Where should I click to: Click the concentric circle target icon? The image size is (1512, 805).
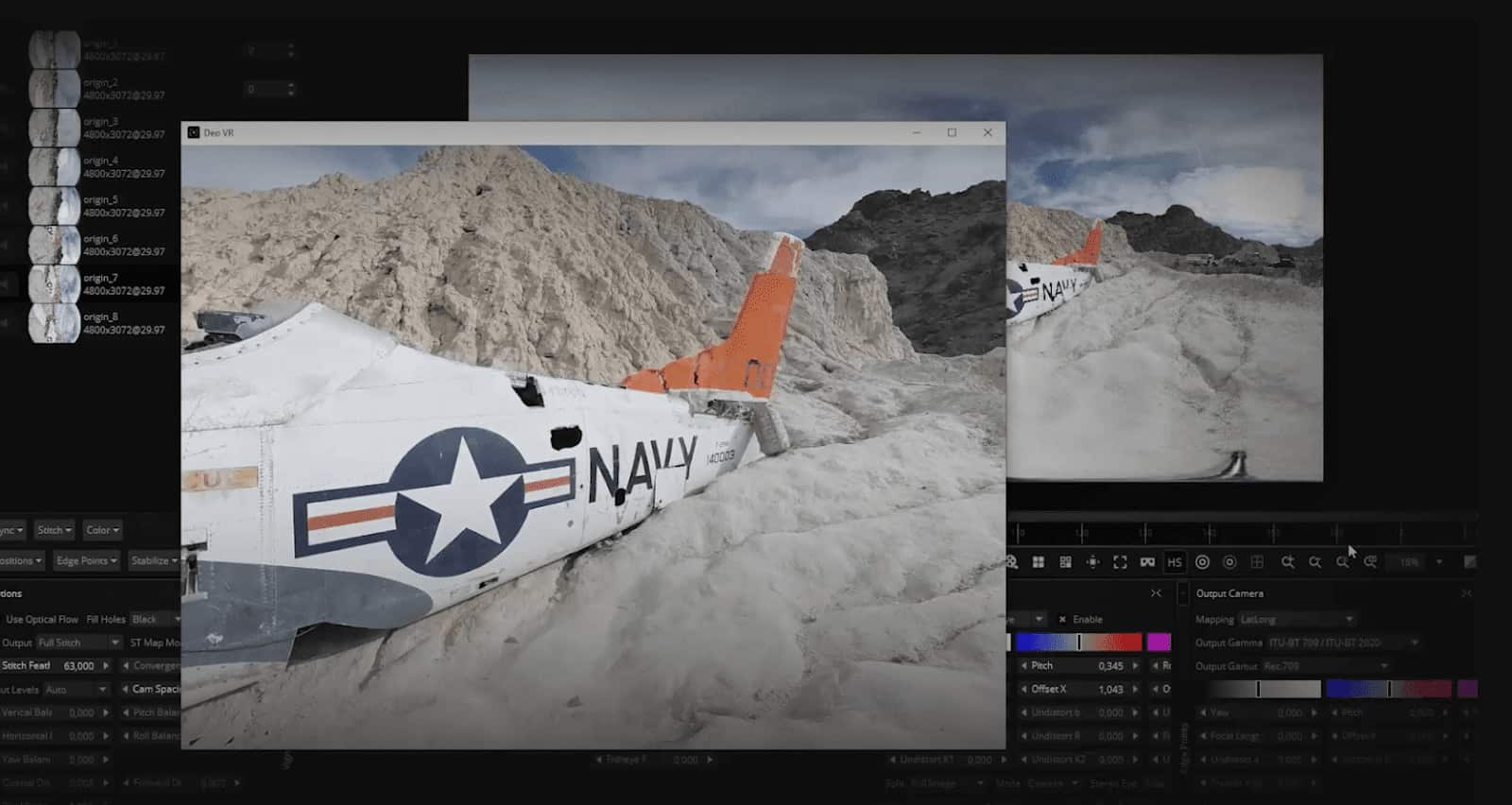pyautogui.click(x=1202, y=562)
